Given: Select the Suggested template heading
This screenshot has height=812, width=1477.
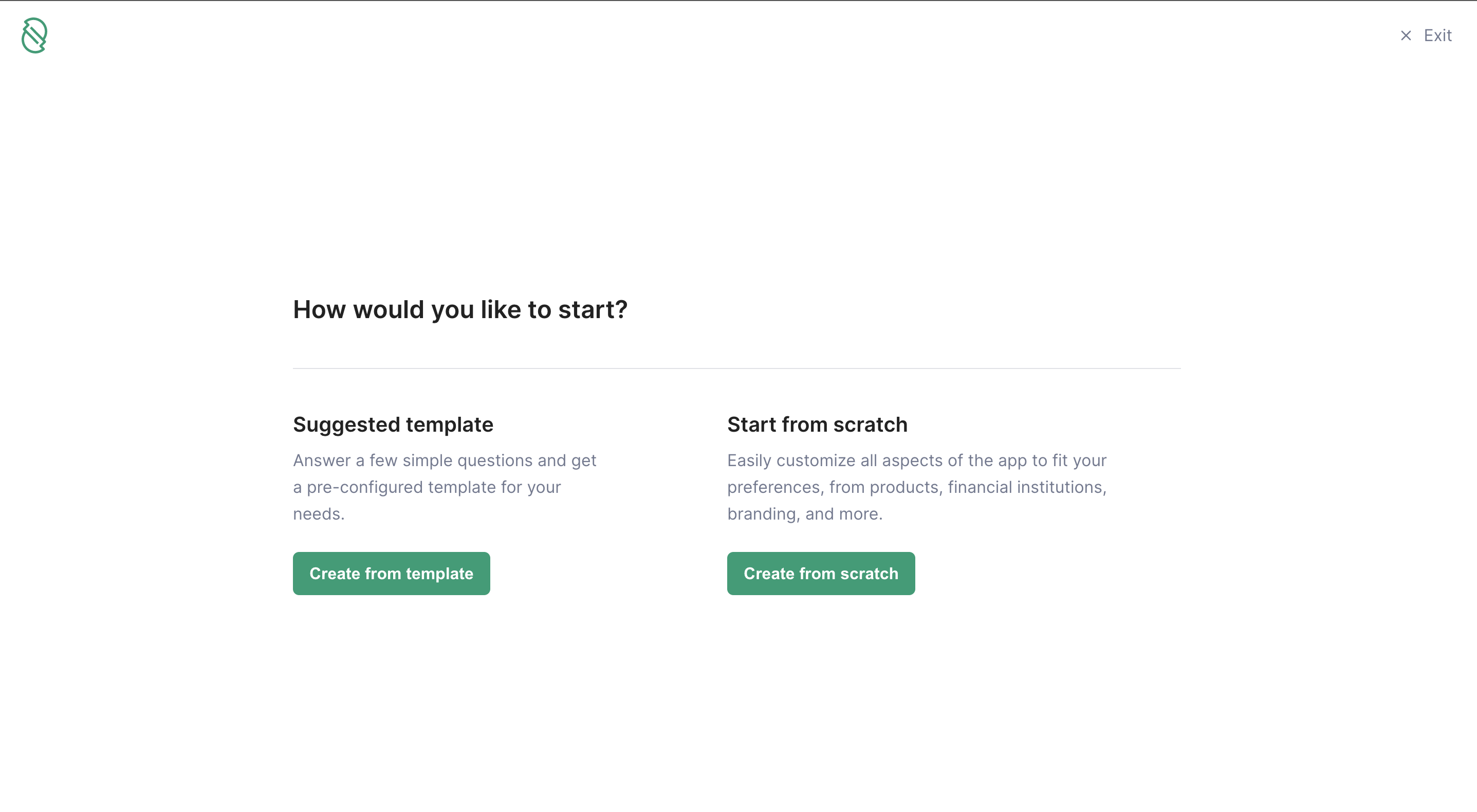Looking at the screenshot, I should (x=393, y=425).
